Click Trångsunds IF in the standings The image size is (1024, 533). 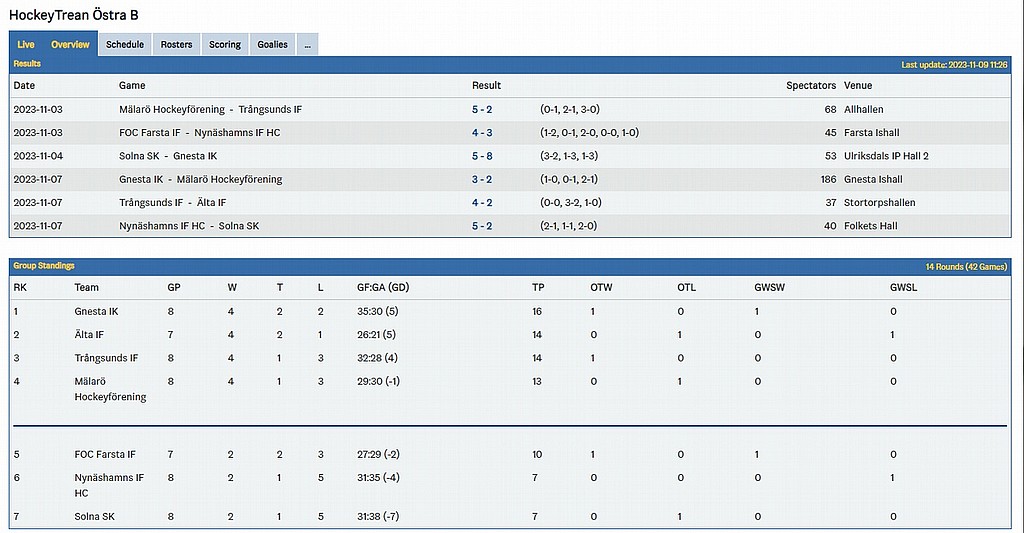point(106,358)
